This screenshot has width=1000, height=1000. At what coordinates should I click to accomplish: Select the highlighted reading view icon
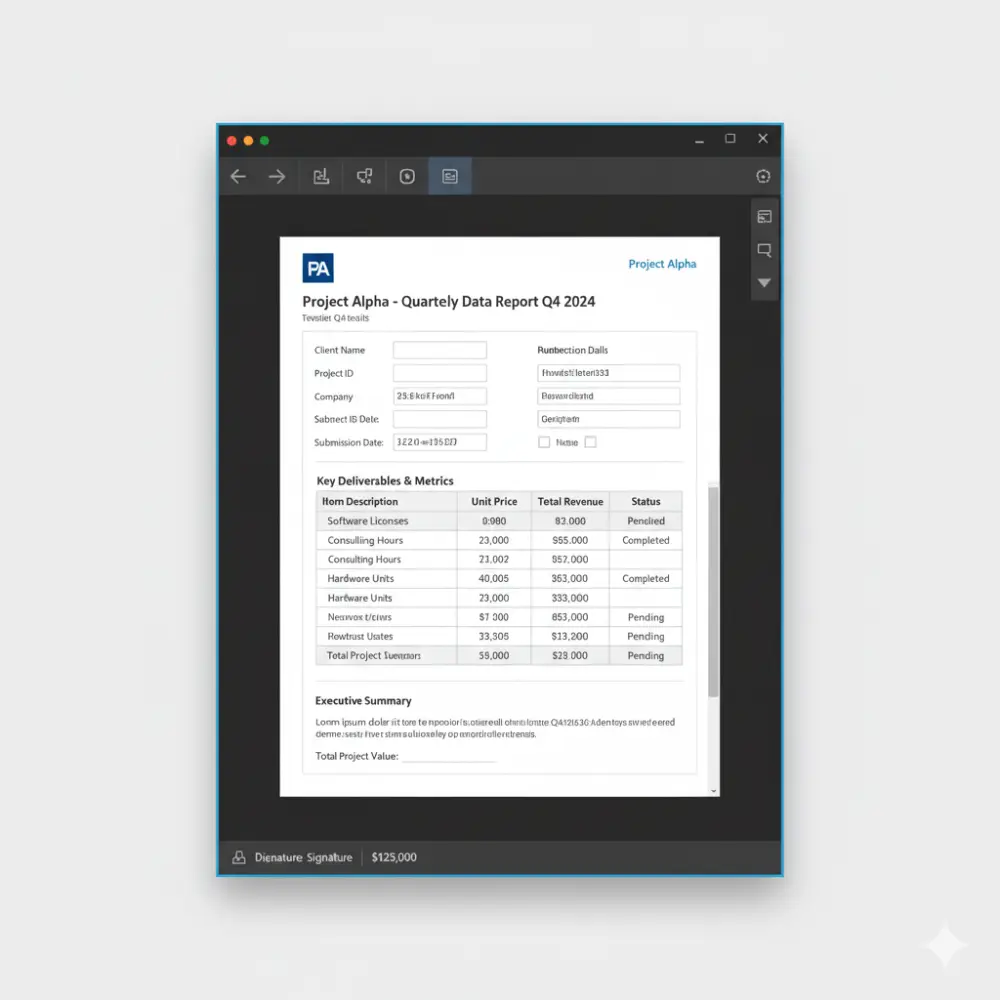[449, 176]
